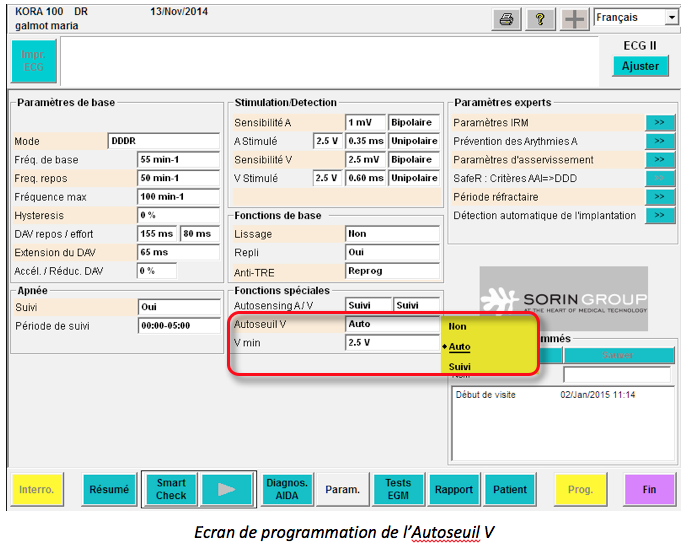The height and width of the screenshot is (551, 688).
Task: Open the Mode DDDR value field
Action: [x=163, y=141]
